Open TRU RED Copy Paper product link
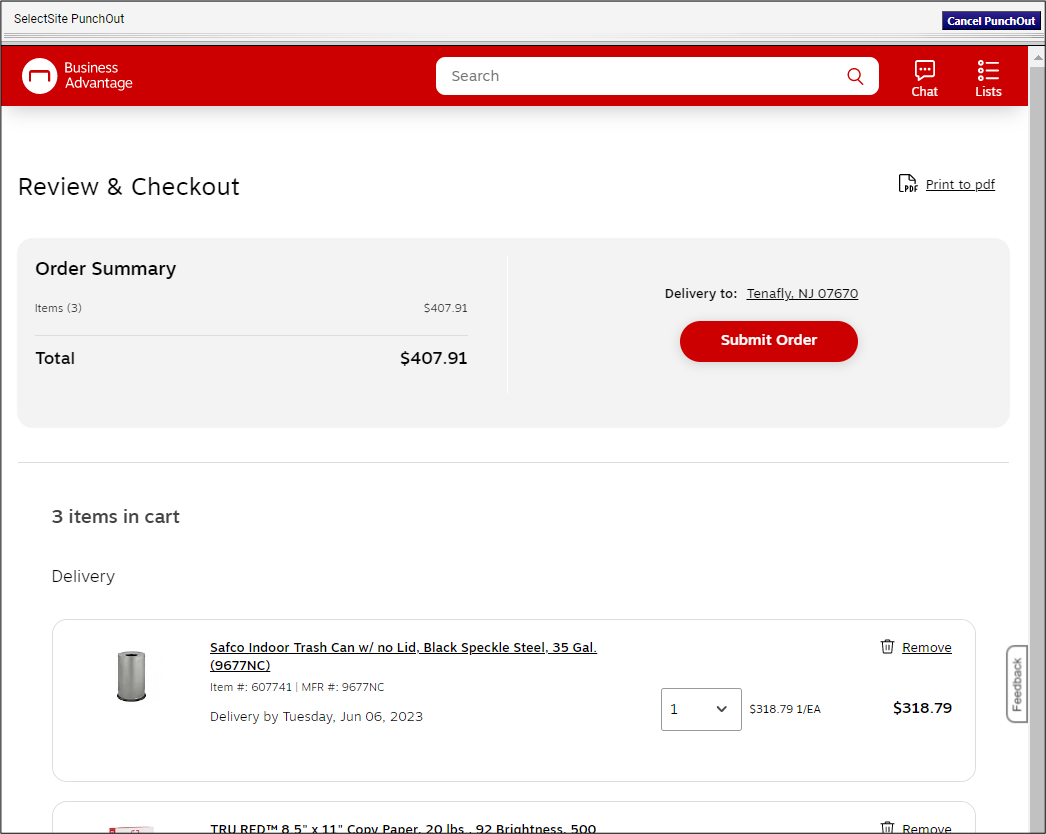This screenshot has width=1046, height=834. pyautogui.click(x=403, y=828)
